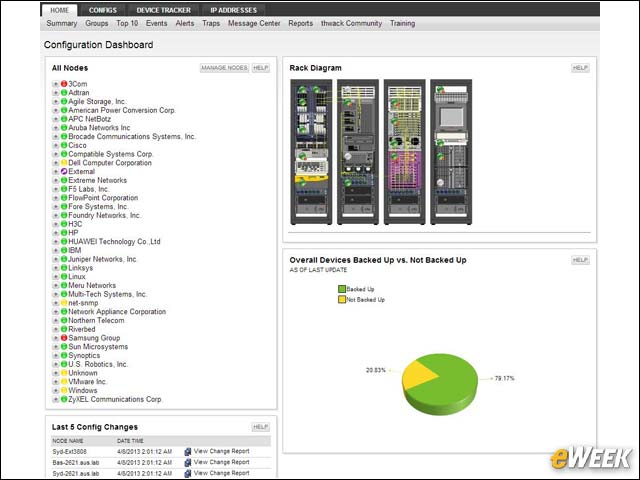Open the Traps menu item
Screen dimensions: 640x480
point(211,23)
